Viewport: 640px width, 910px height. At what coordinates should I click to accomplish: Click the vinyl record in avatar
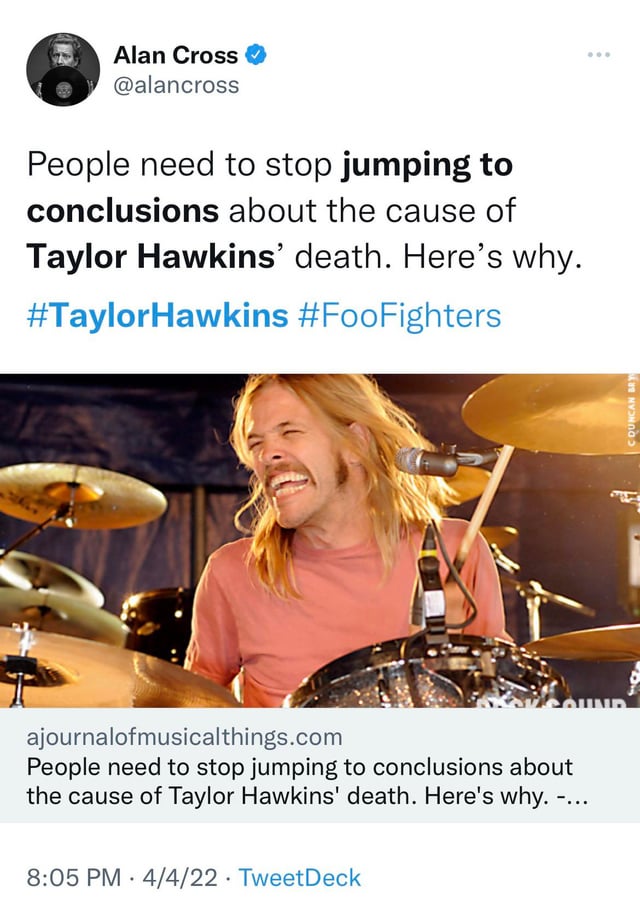pyautogui.click(x=65, y=88)
